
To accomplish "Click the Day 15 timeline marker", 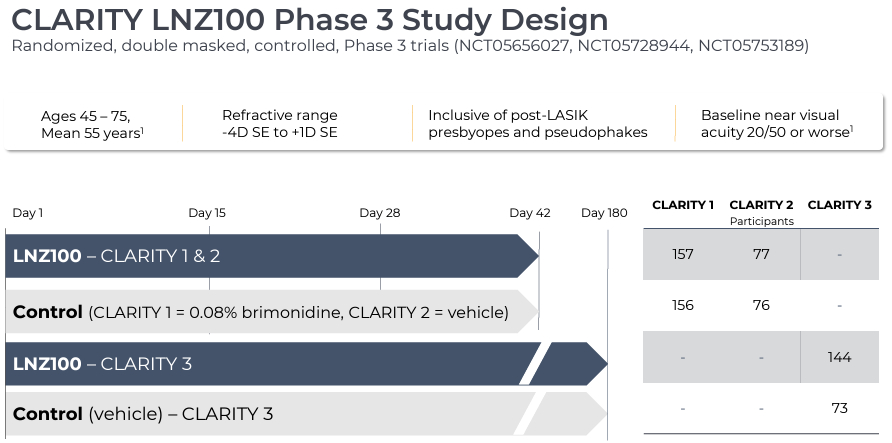I will point(207,213).
